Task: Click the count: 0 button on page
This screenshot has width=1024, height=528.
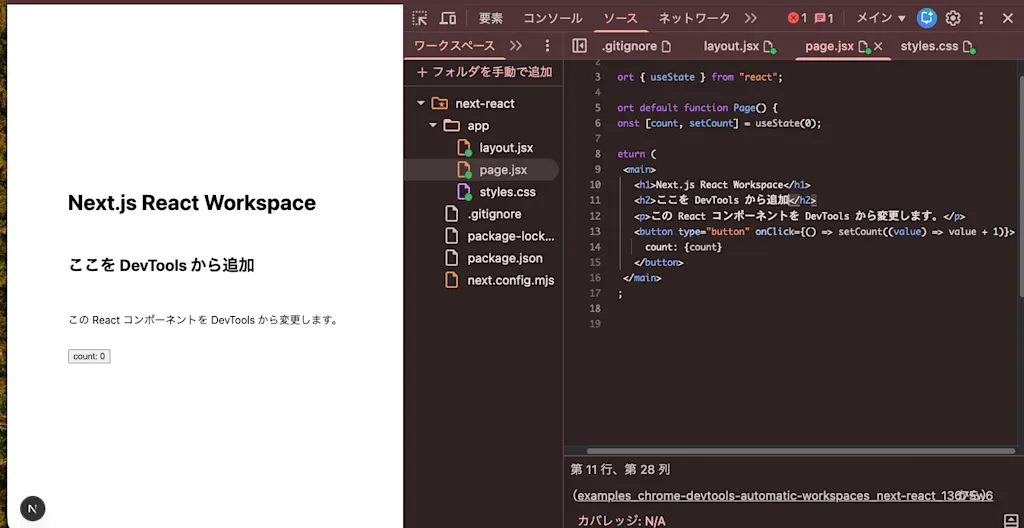Action: (89, 356)
